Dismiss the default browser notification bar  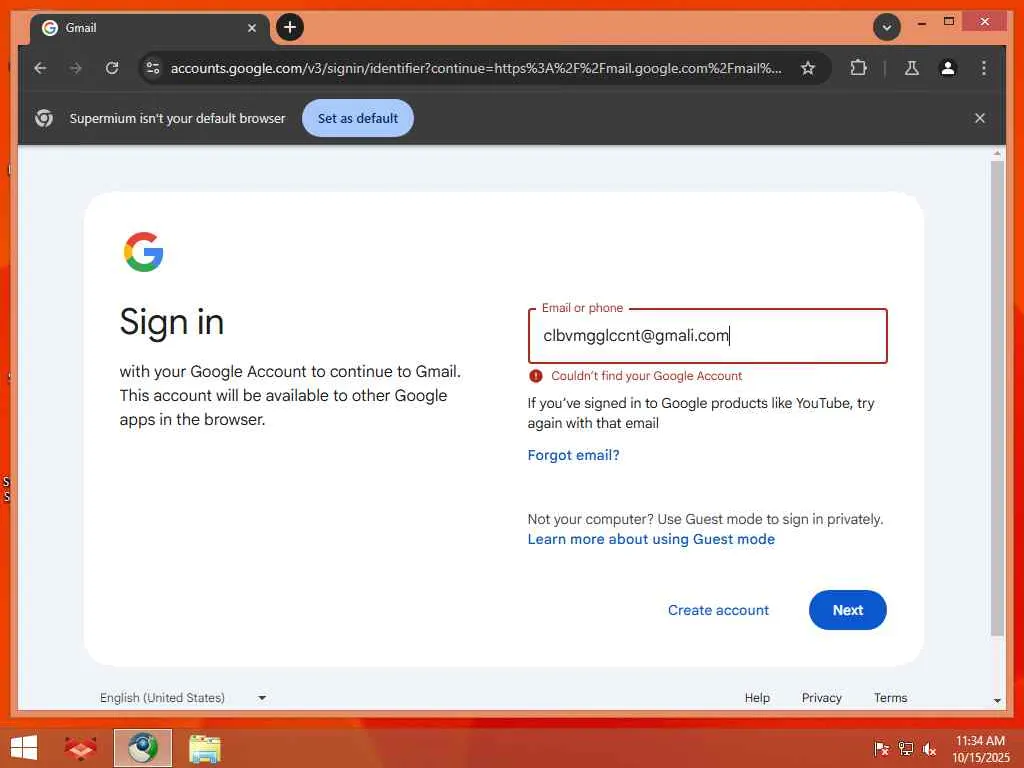980,118
